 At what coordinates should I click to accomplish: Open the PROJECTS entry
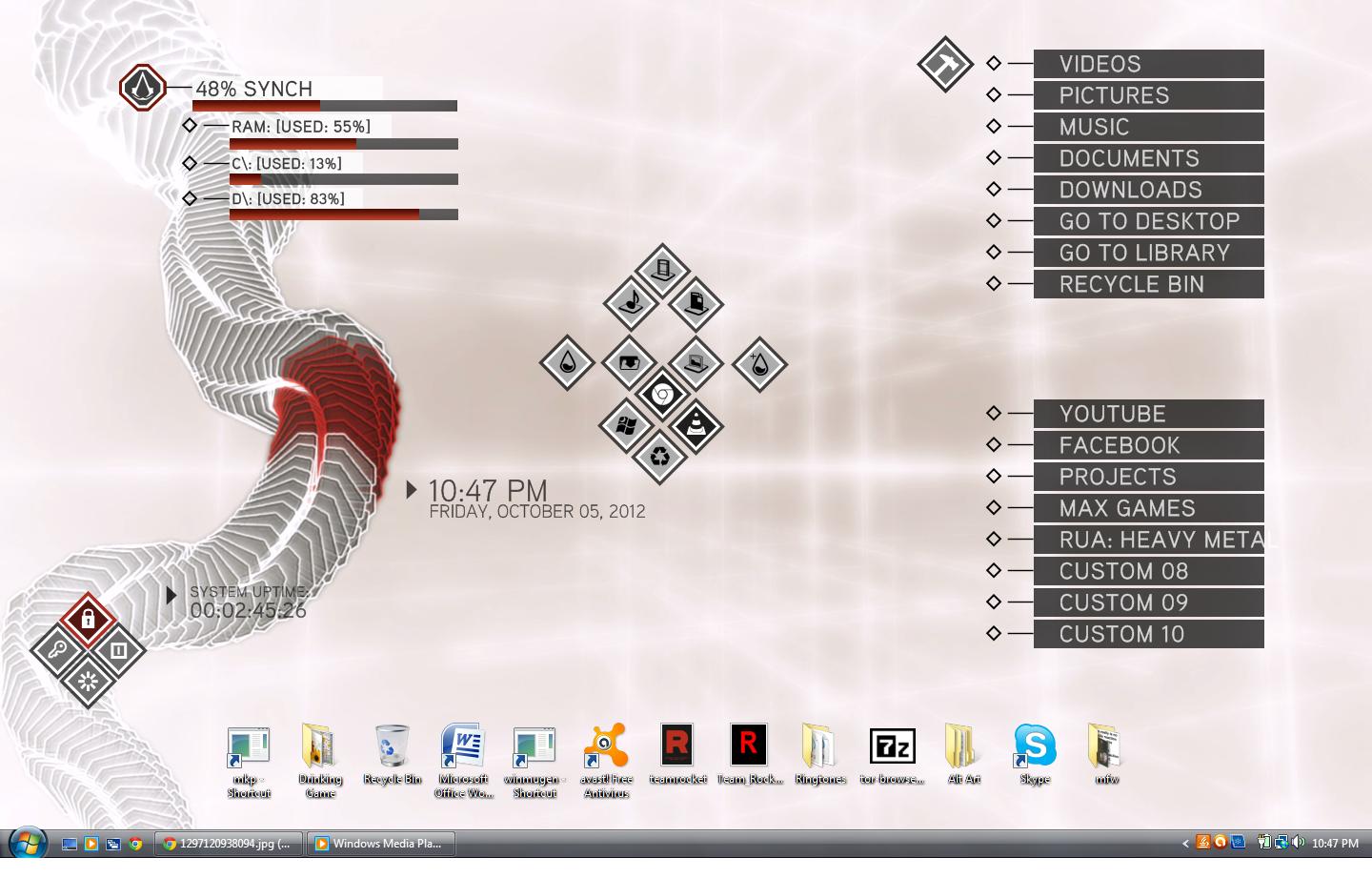point(1148,477)
